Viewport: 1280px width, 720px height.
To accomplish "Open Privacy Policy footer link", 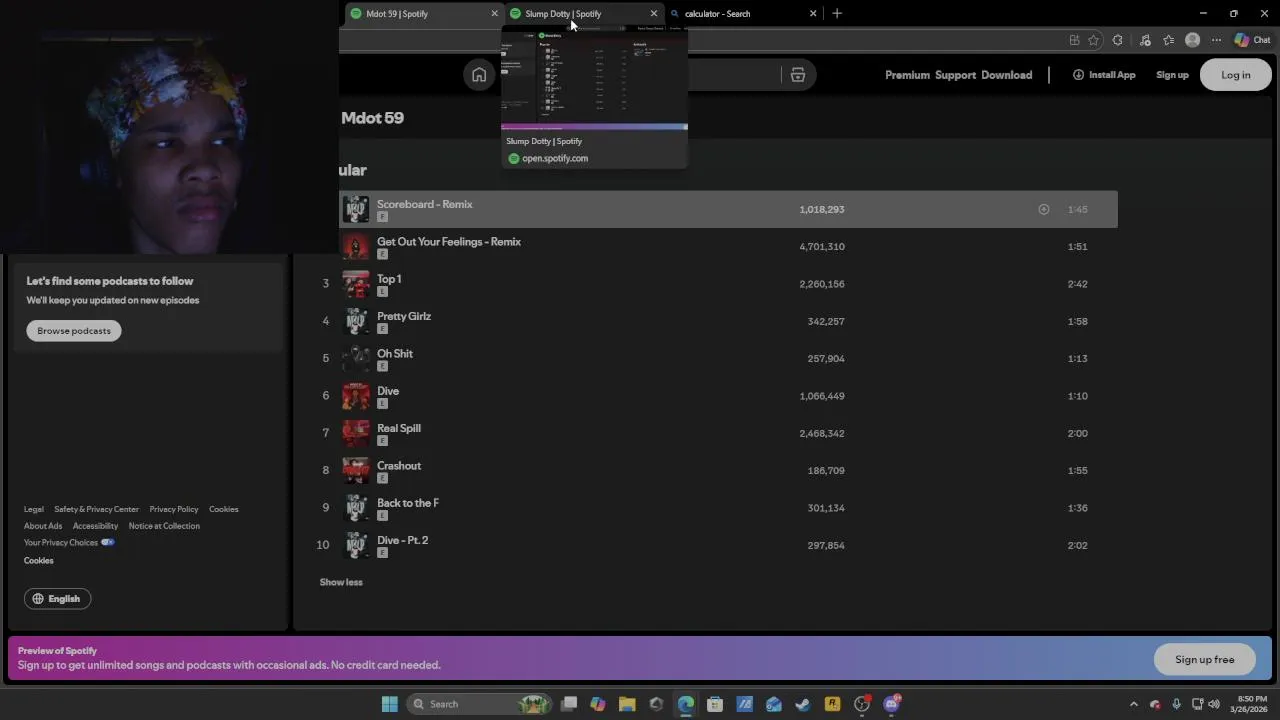I will (x=174, y=510).
